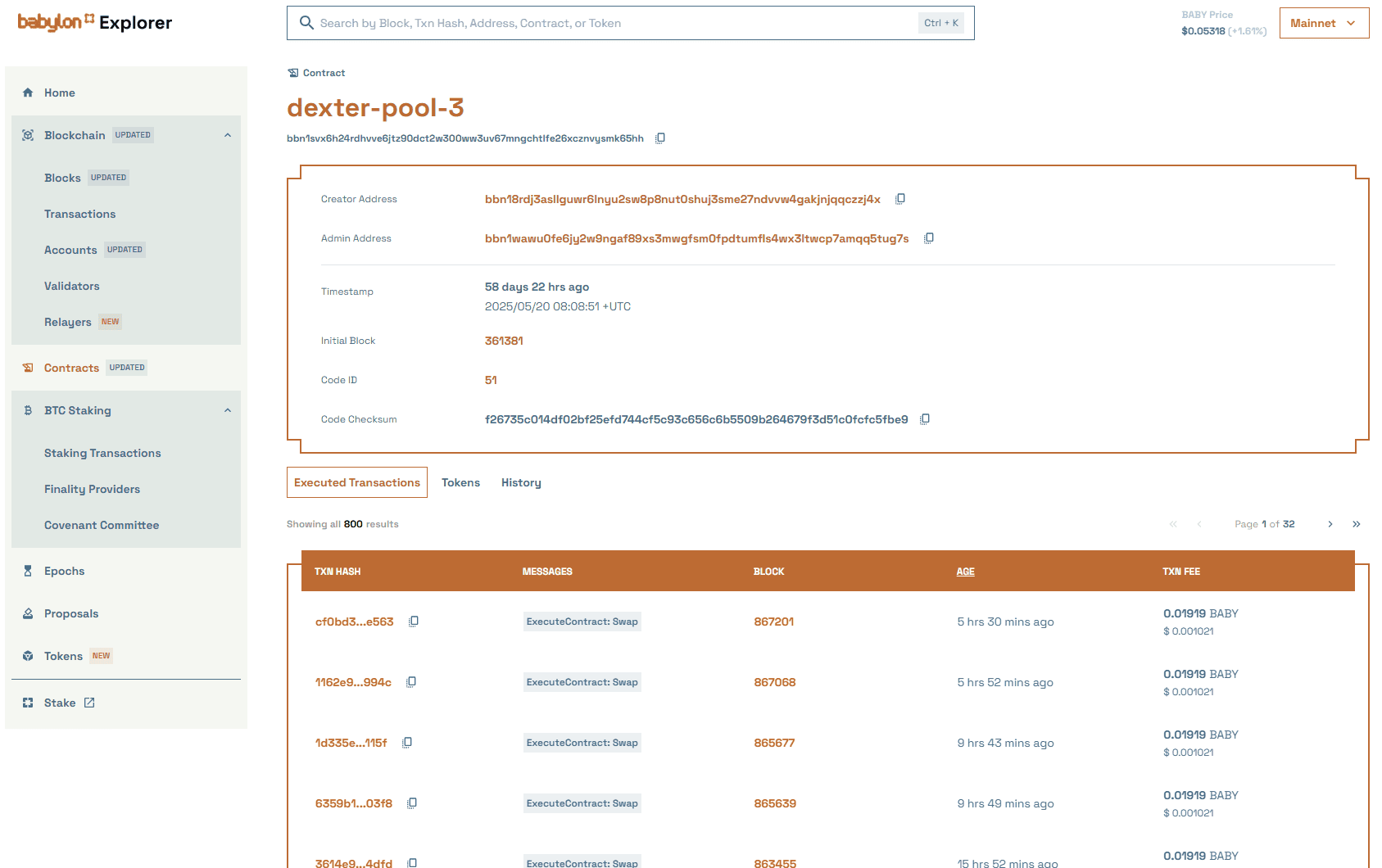Screen dimensions: 1382x868
Task: Switch to the History tab
Action: 521,482
